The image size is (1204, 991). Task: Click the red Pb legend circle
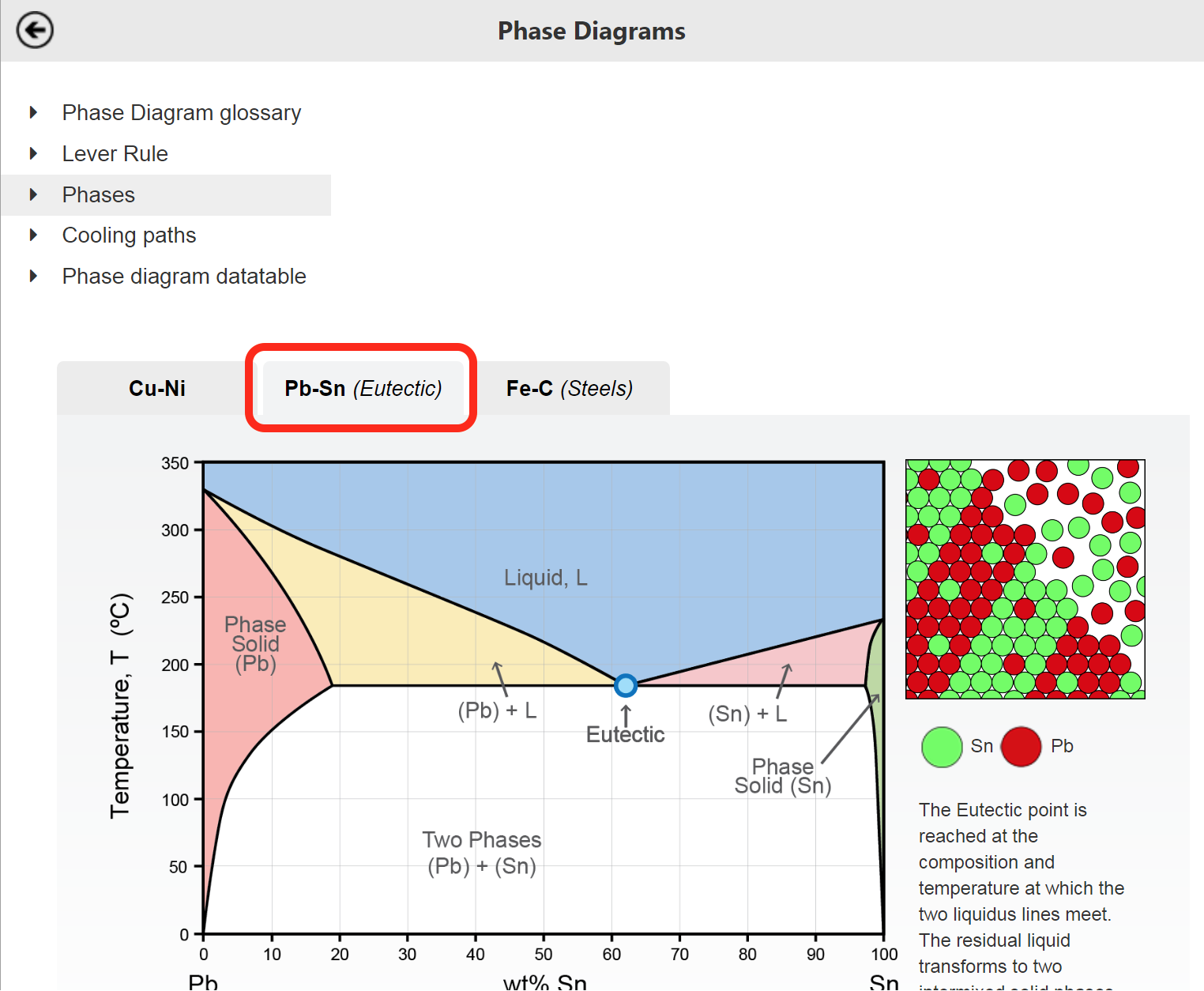point(1022,747)
